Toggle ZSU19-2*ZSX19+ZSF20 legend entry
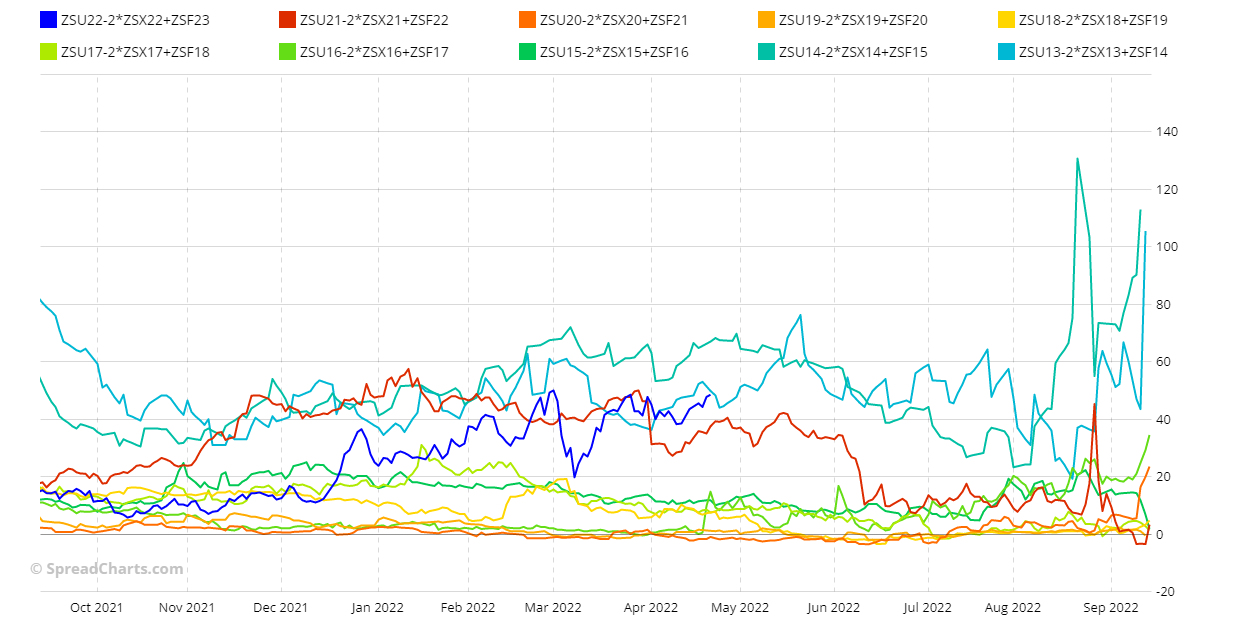 (x=853, y=19)
